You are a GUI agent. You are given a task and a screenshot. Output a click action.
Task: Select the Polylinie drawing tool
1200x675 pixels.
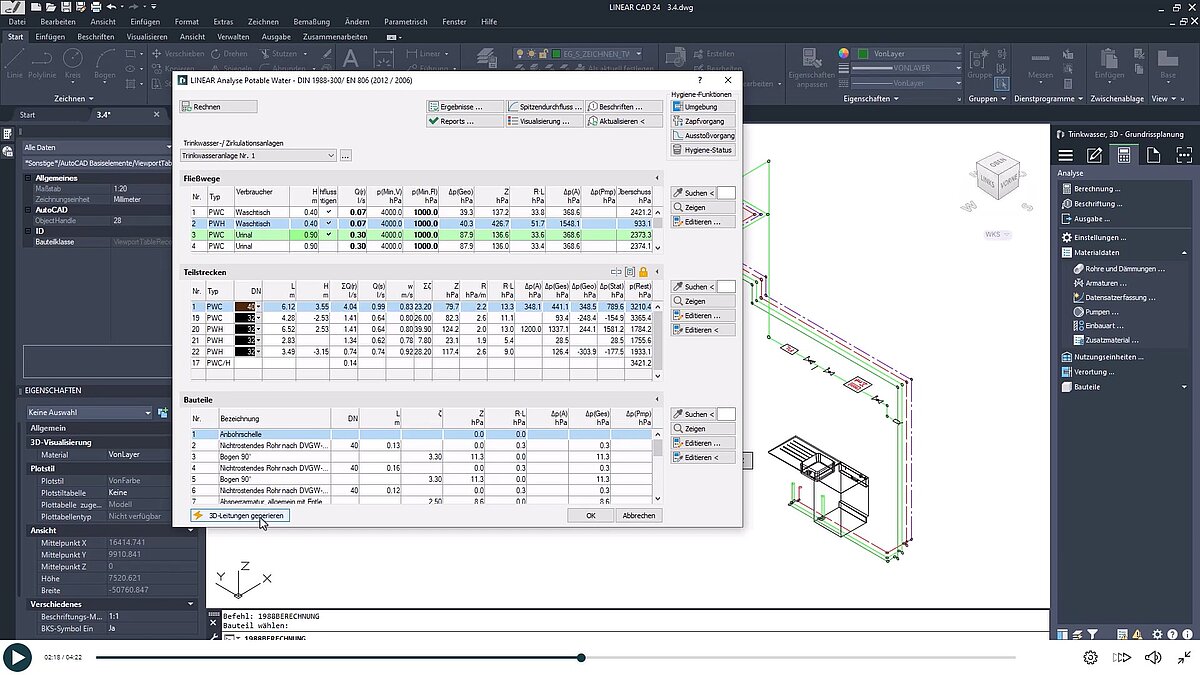click(x=42, y=68)
